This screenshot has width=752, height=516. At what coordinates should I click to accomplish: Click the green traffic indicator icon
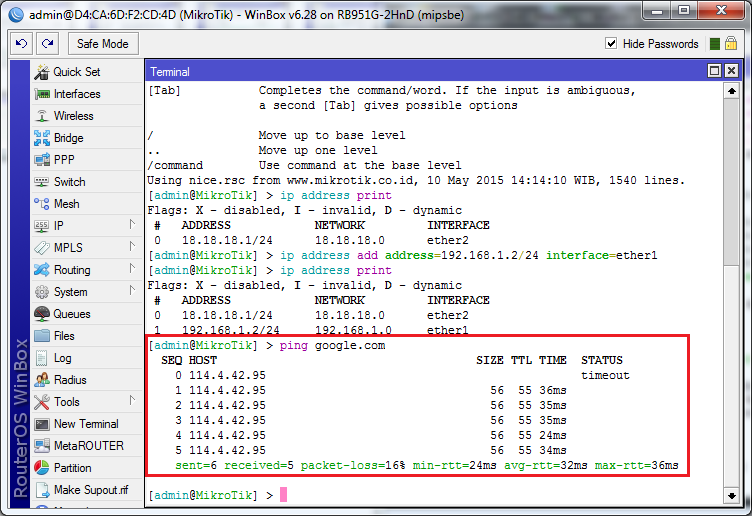coord(715,44)
